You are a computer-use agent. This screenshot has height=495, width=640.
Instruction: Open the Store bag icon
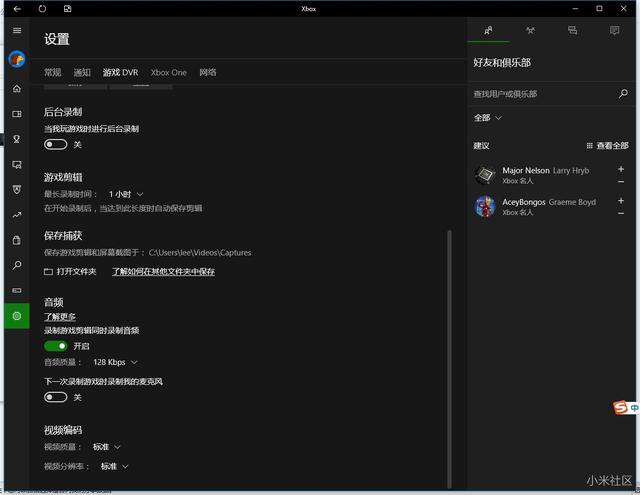(17, 240)
